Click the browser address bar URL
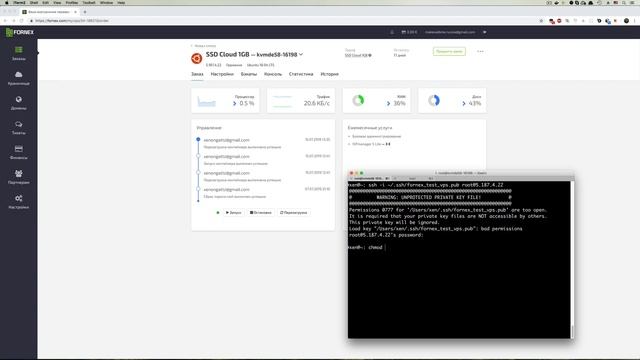Screen dimensions: 640x360 (72, 20)
